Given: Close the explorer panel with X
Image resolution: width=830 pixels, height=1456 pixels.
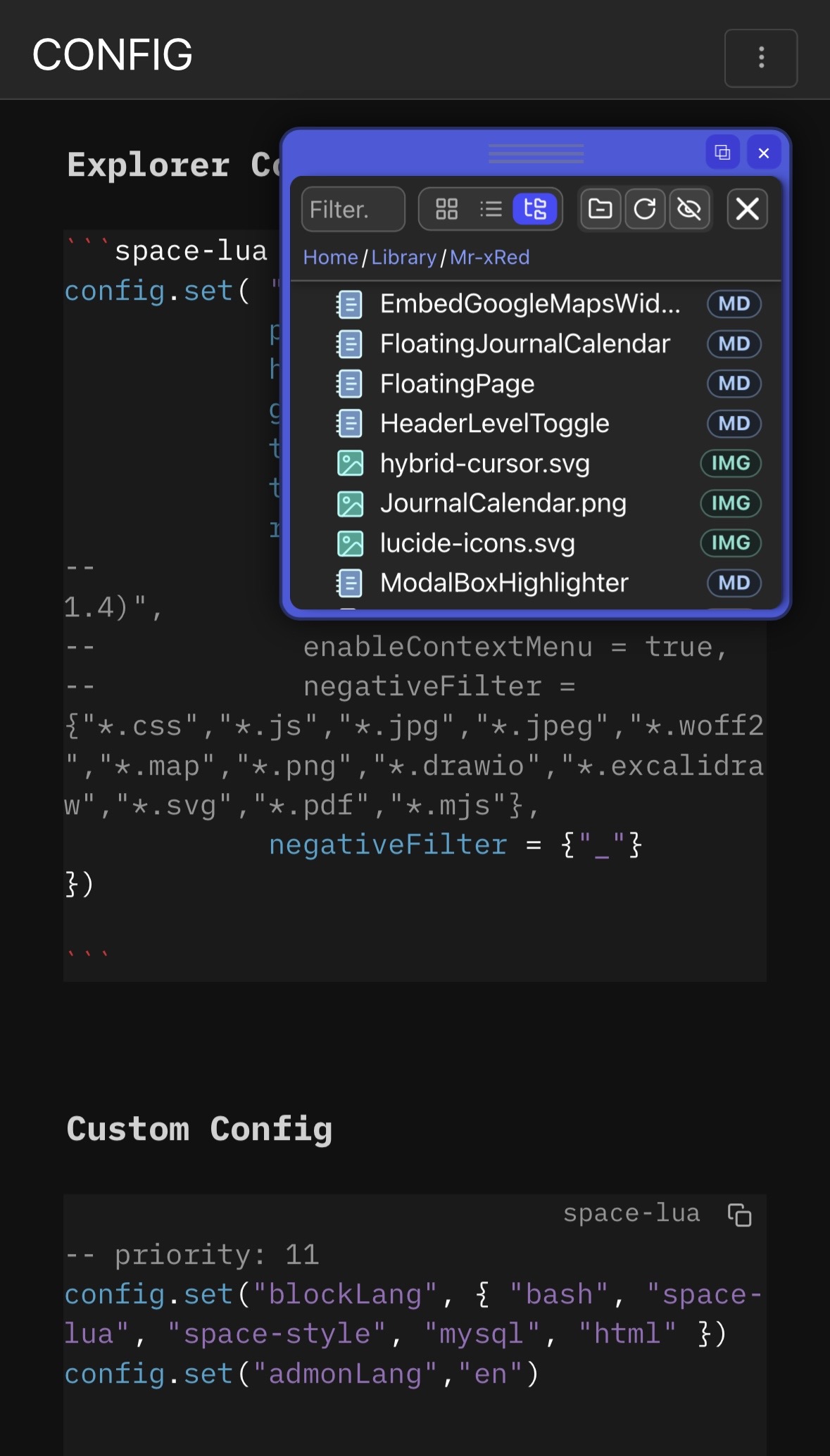Looking at the screenshot, I should pos(747,209).
